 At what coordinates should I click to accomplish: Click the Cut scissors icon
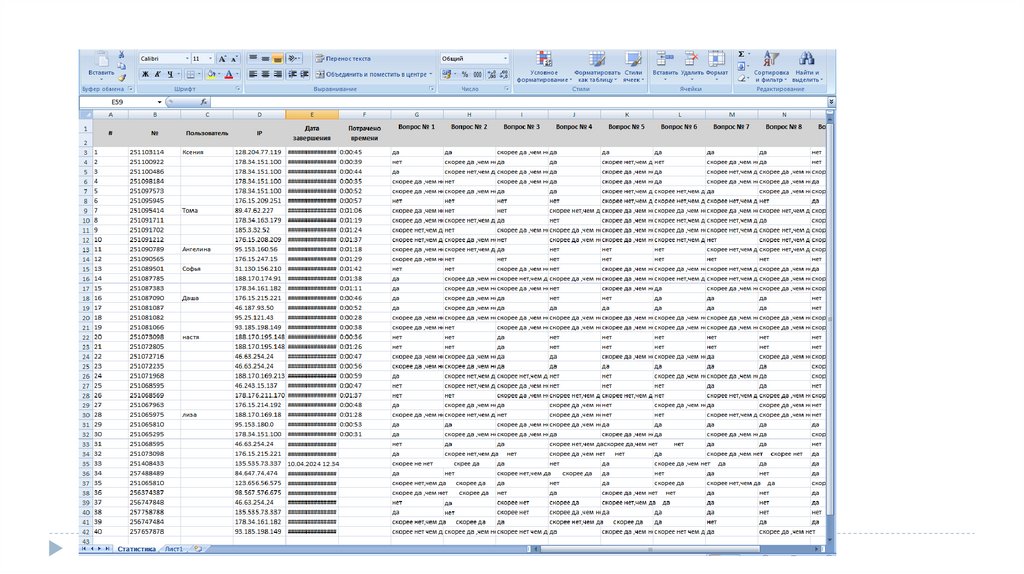121,55
